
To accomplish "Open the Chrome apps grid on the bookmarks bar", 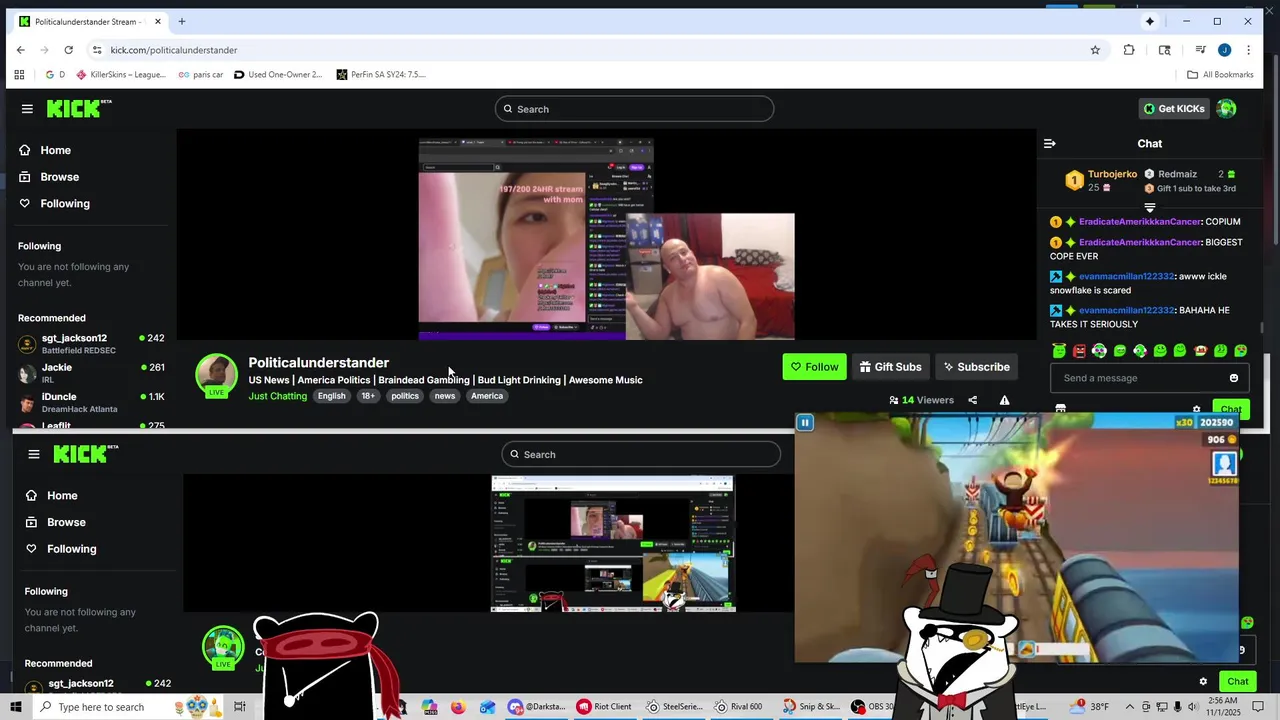I will coord(19,74).
